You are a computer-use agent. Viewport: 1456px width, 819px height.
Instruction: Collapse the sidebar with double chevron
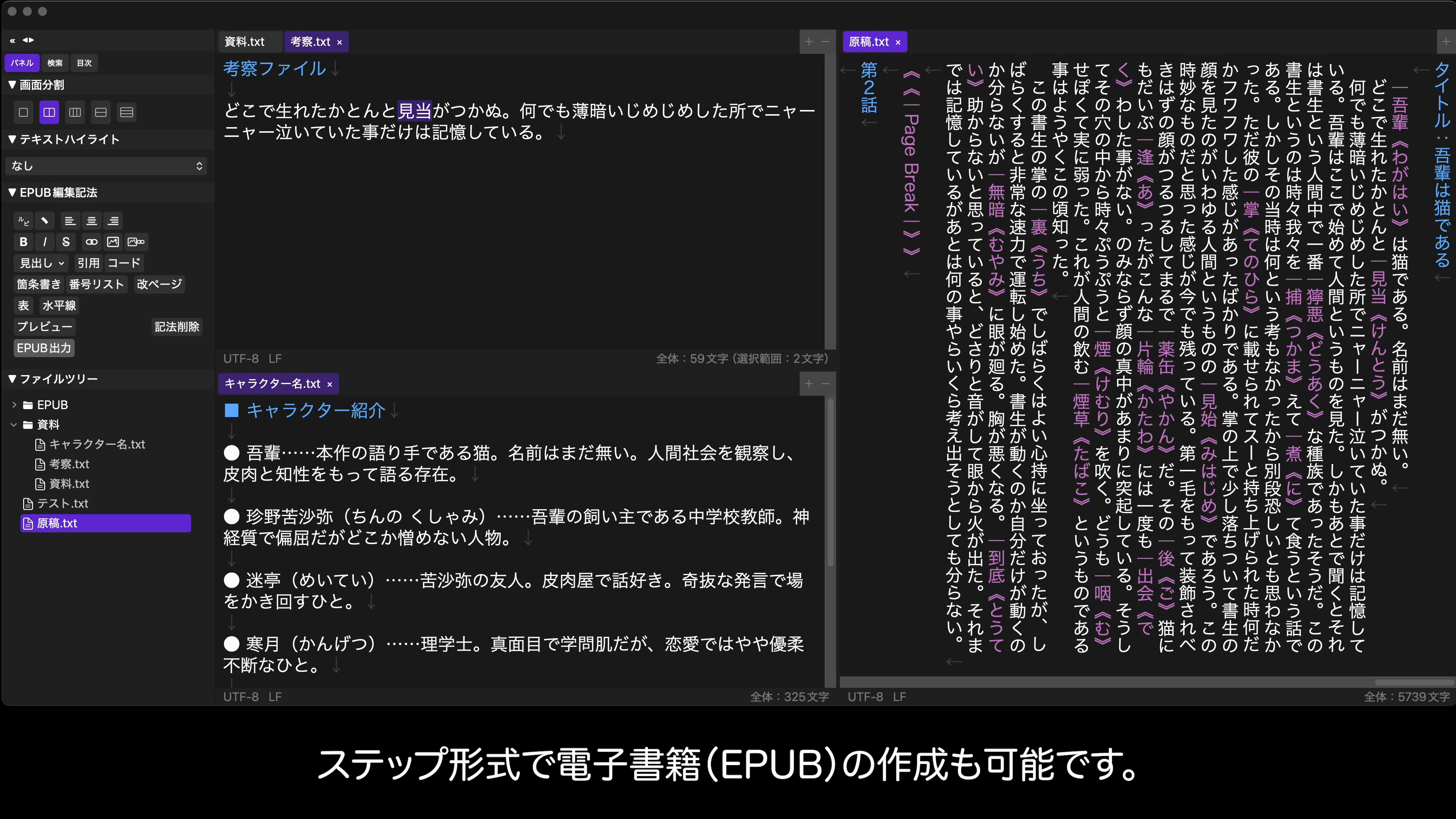click(13, 40)
